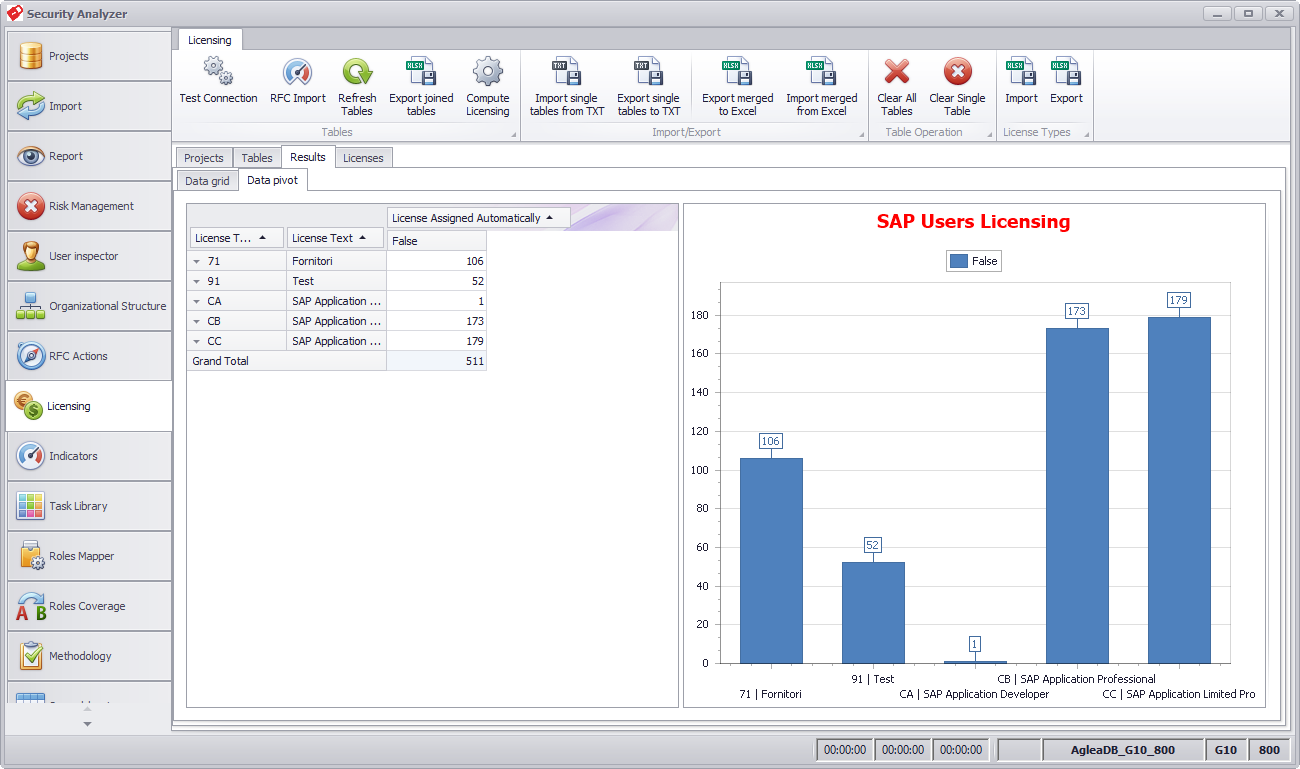Open the Risk Management sidebar item
Image resolution: width=1300 pixels, height=769 pixels.
[x=89, y=206]
